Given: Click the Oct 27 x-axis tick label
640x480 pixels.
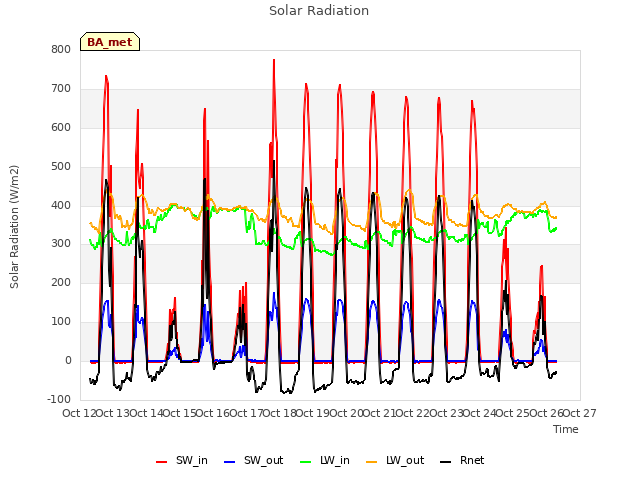Looking at the screenshot, I should [x=579, y=413].
